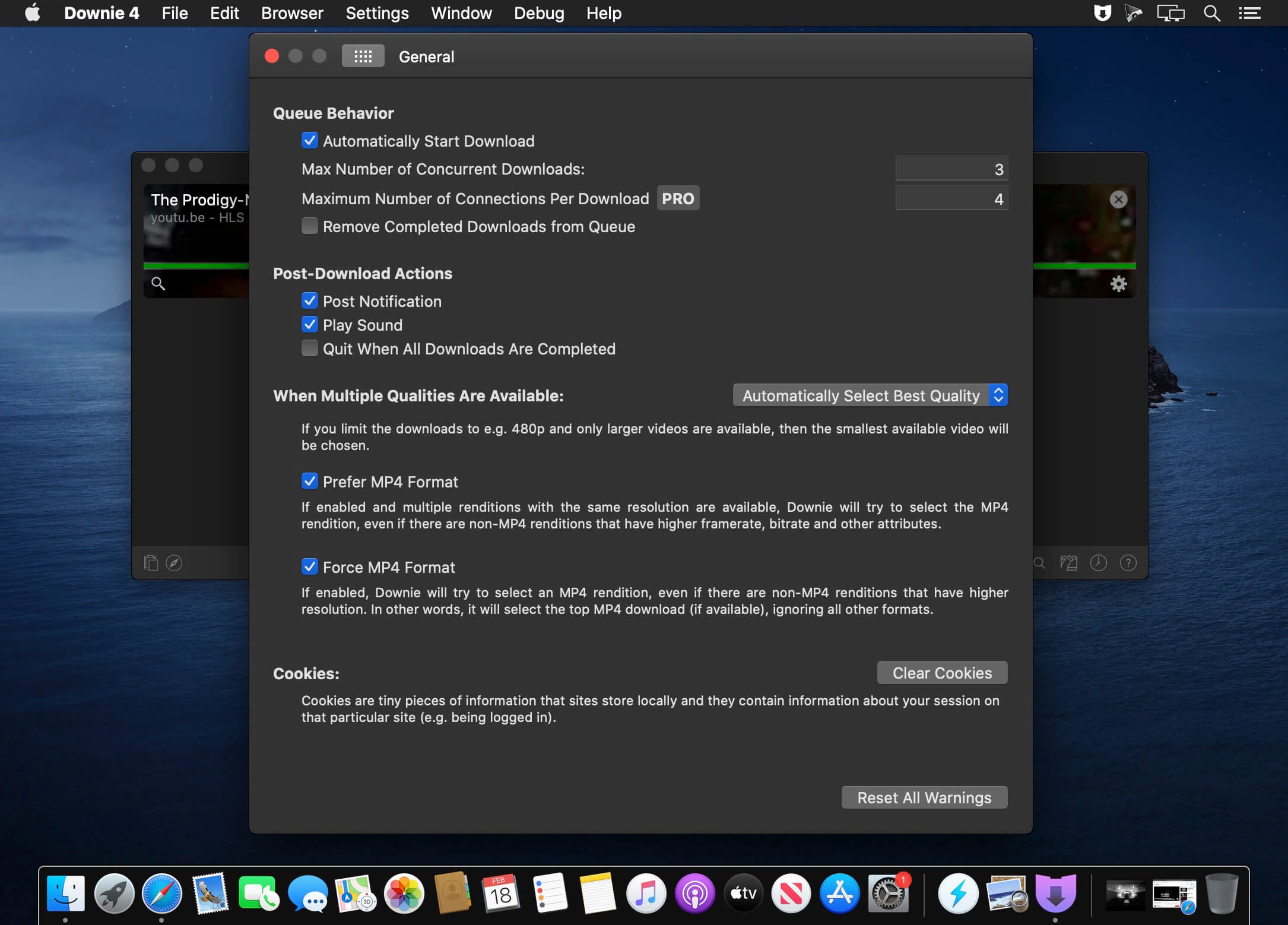The image size is (1288, 925).
Task: Enable Remove Completed Downloads from Queue
Action: pyautogui.click(x=309, y=225)
